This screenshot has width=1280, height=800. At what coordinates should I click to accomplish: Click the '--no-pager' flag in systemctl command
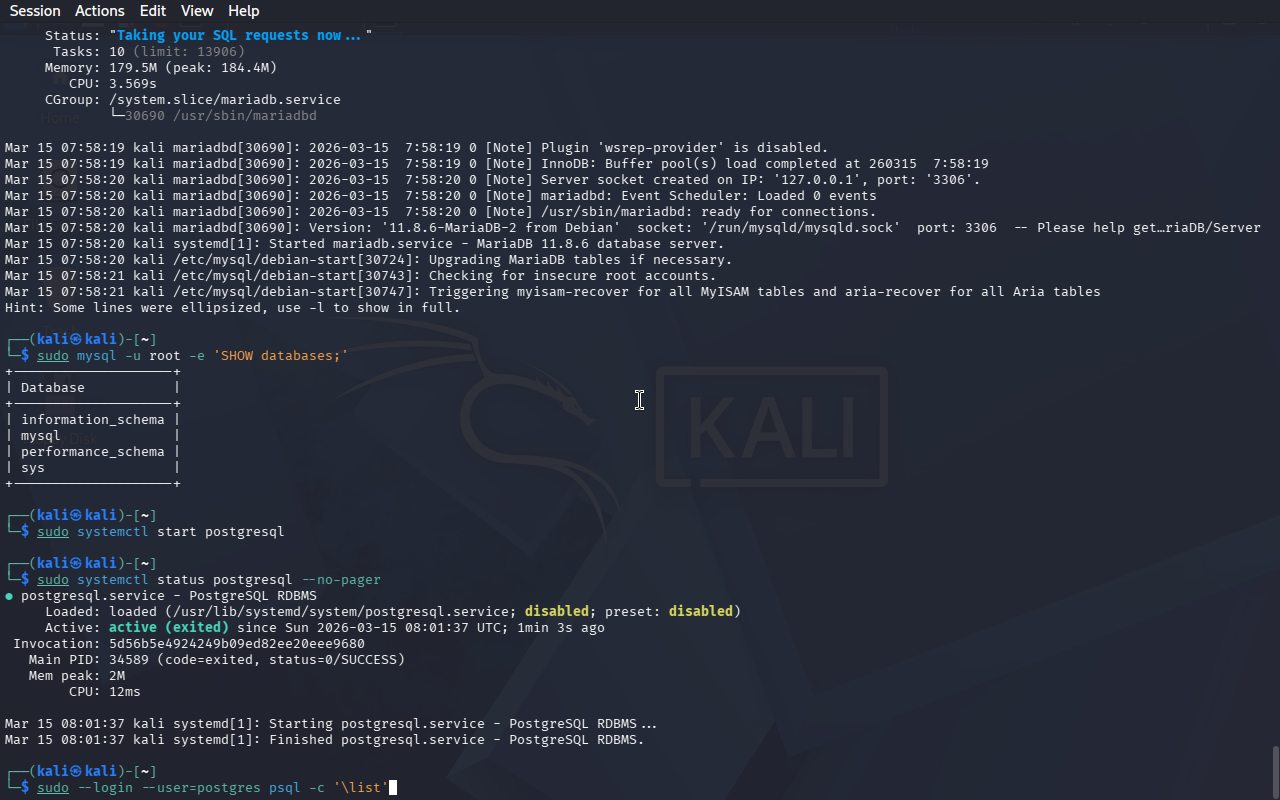click(341, 580)
